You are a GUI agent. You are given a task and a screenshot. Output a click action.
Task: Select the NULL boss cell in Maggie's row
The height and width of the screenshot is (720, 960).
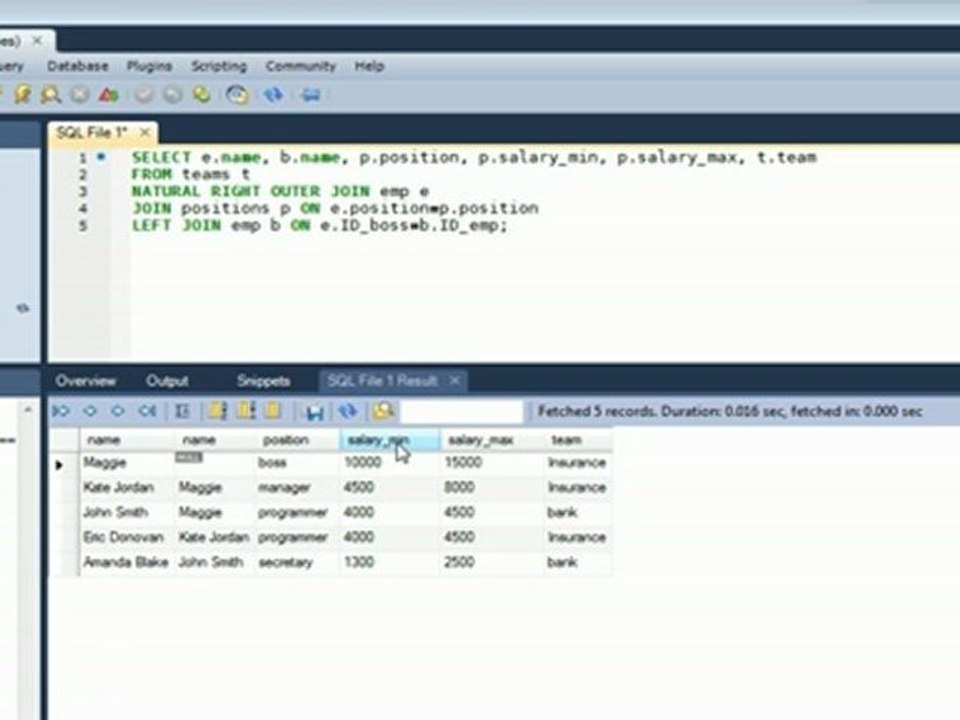216,463
